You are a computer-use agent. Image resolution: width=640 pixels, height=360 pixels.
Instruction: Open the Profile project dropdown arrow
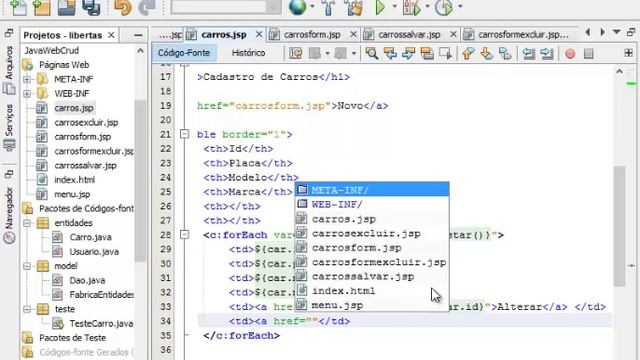click(460, 6)
